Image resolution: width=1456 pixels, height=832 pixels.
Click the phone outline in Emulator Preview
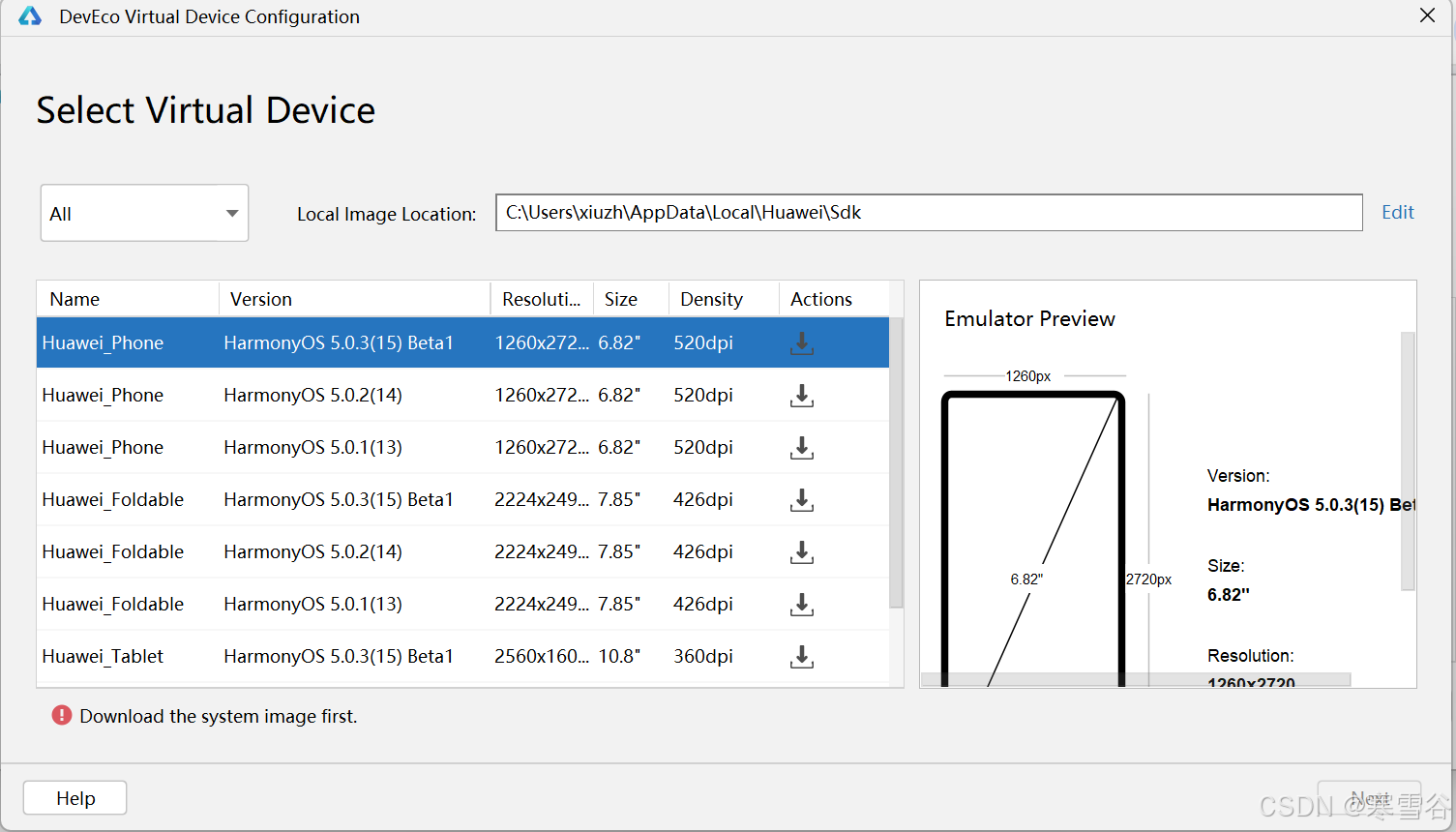click(x=1033, y=539)
